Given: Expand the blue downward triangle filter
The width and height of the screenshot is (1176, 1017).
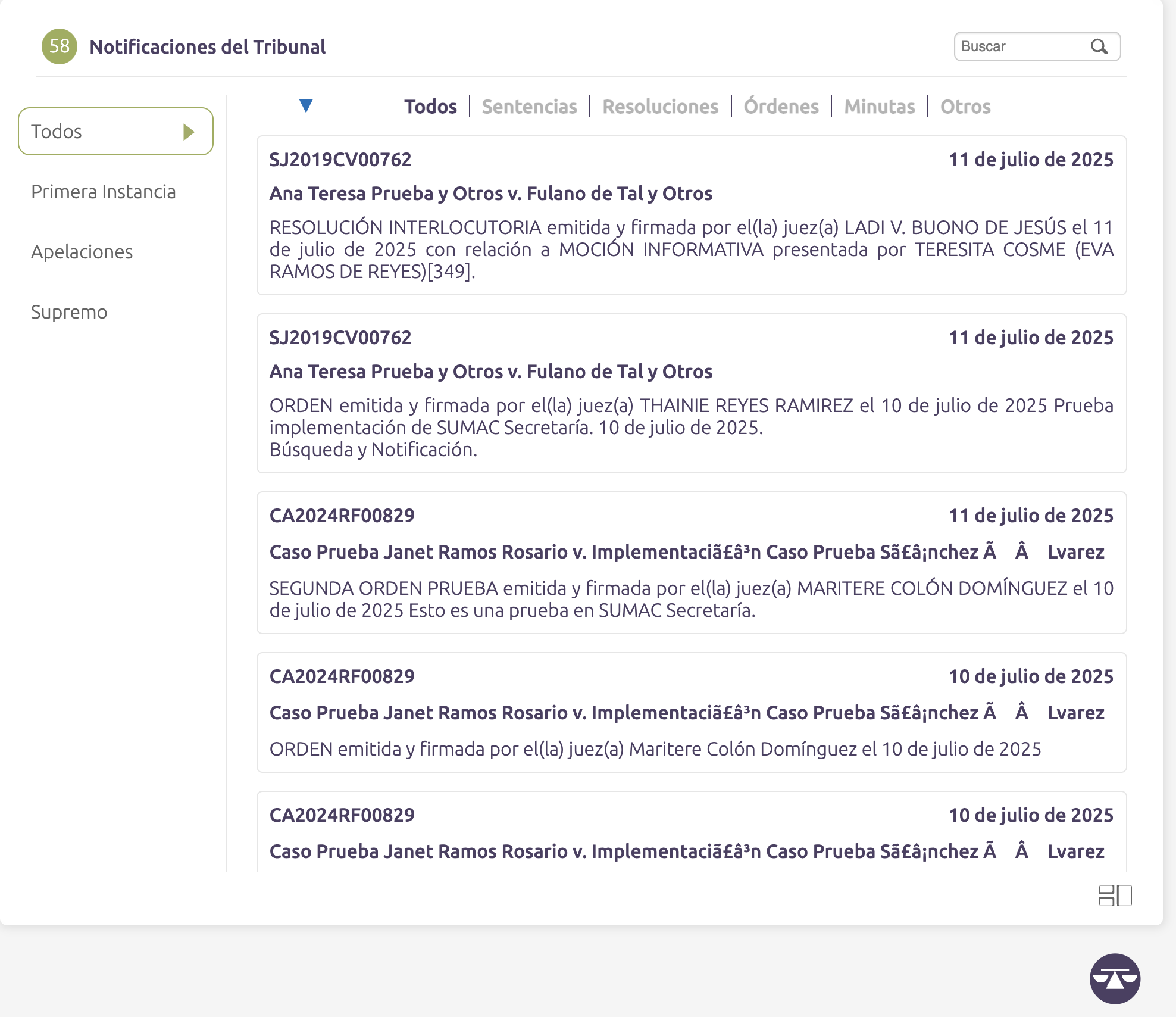Looking at the screenshot, I should [306, 106].
